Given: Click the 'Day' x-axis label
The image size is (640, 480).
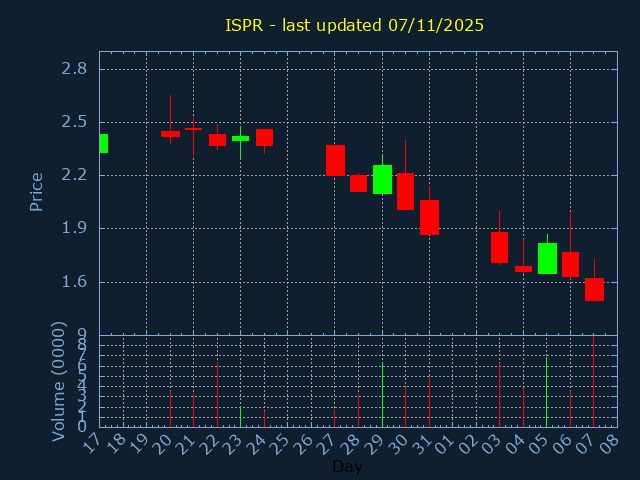Looking at the screenshot, I should click(347, 466).
